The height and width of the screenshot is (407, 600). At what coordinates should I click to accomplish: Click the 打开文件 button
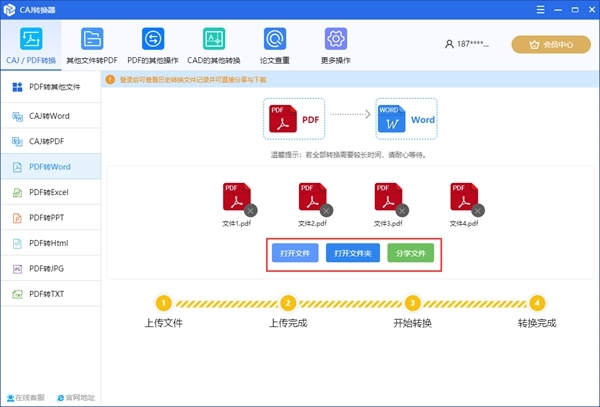point(295,254)
